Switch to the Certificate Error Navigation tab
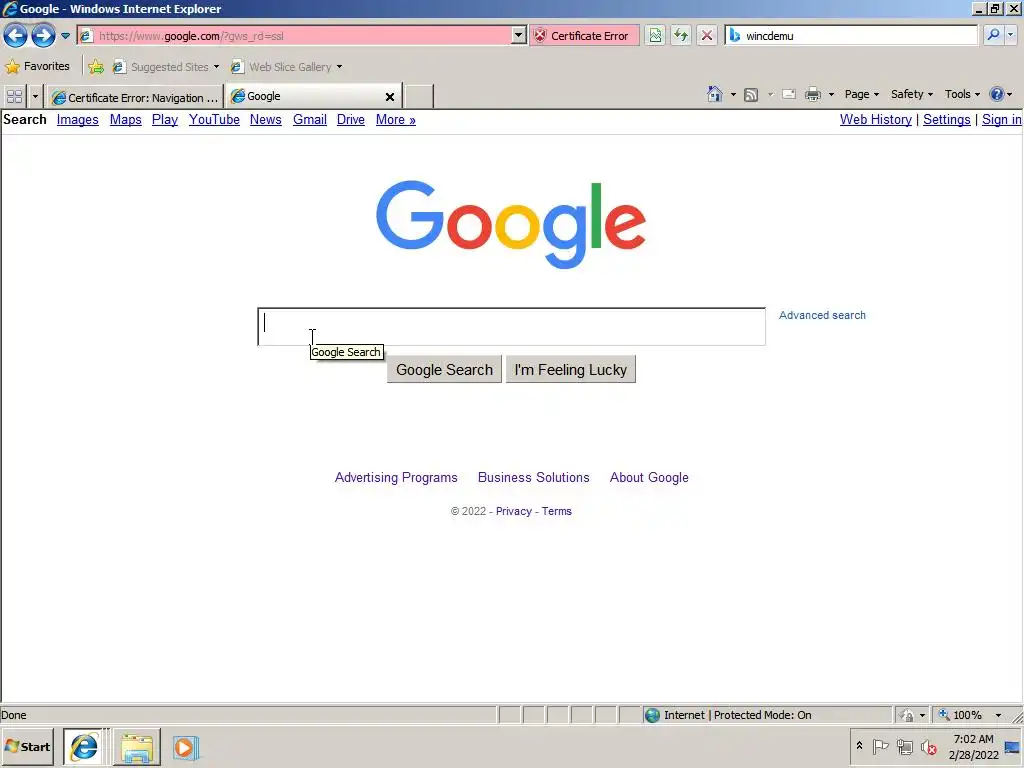The height and width of the screenshot is (768, 1024). (x=135, y=97)
